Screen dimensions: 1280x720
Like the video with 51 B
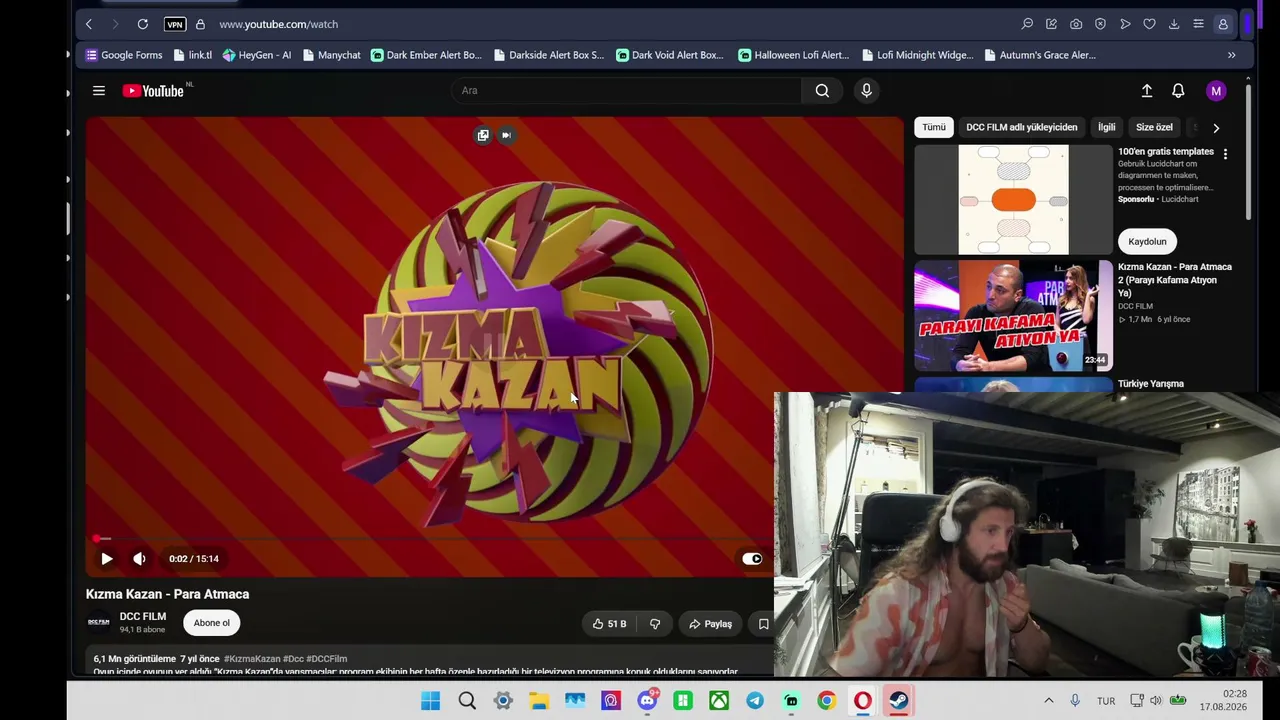(609, 624)
